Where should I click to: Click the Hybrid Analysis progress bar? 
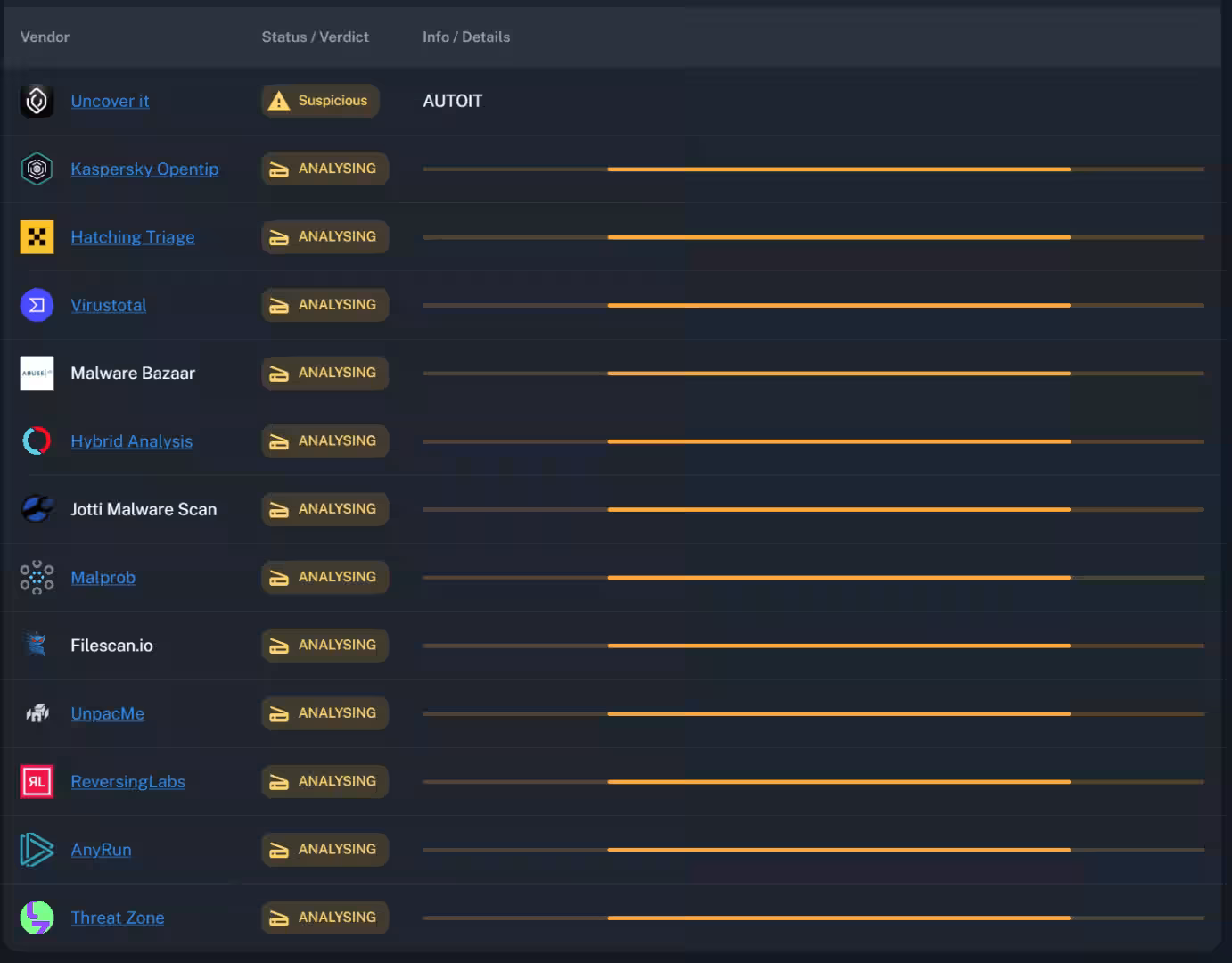[813, 441]
